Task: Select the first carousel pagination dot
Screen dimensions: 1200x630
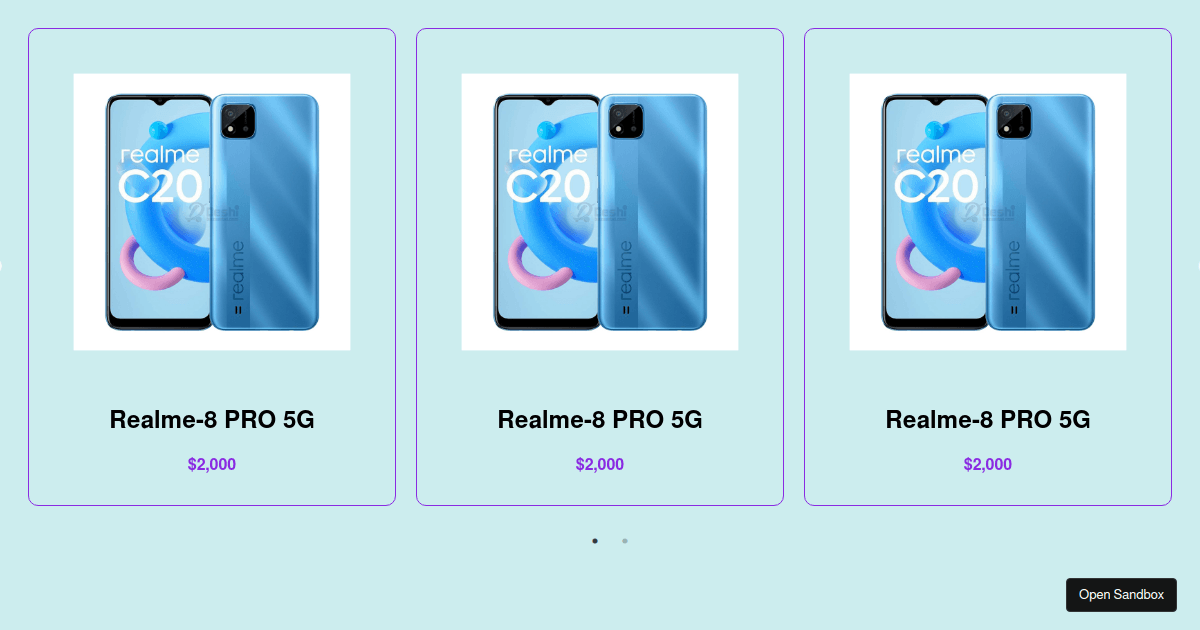Action: pyautogui.click(x=595, y=541)
